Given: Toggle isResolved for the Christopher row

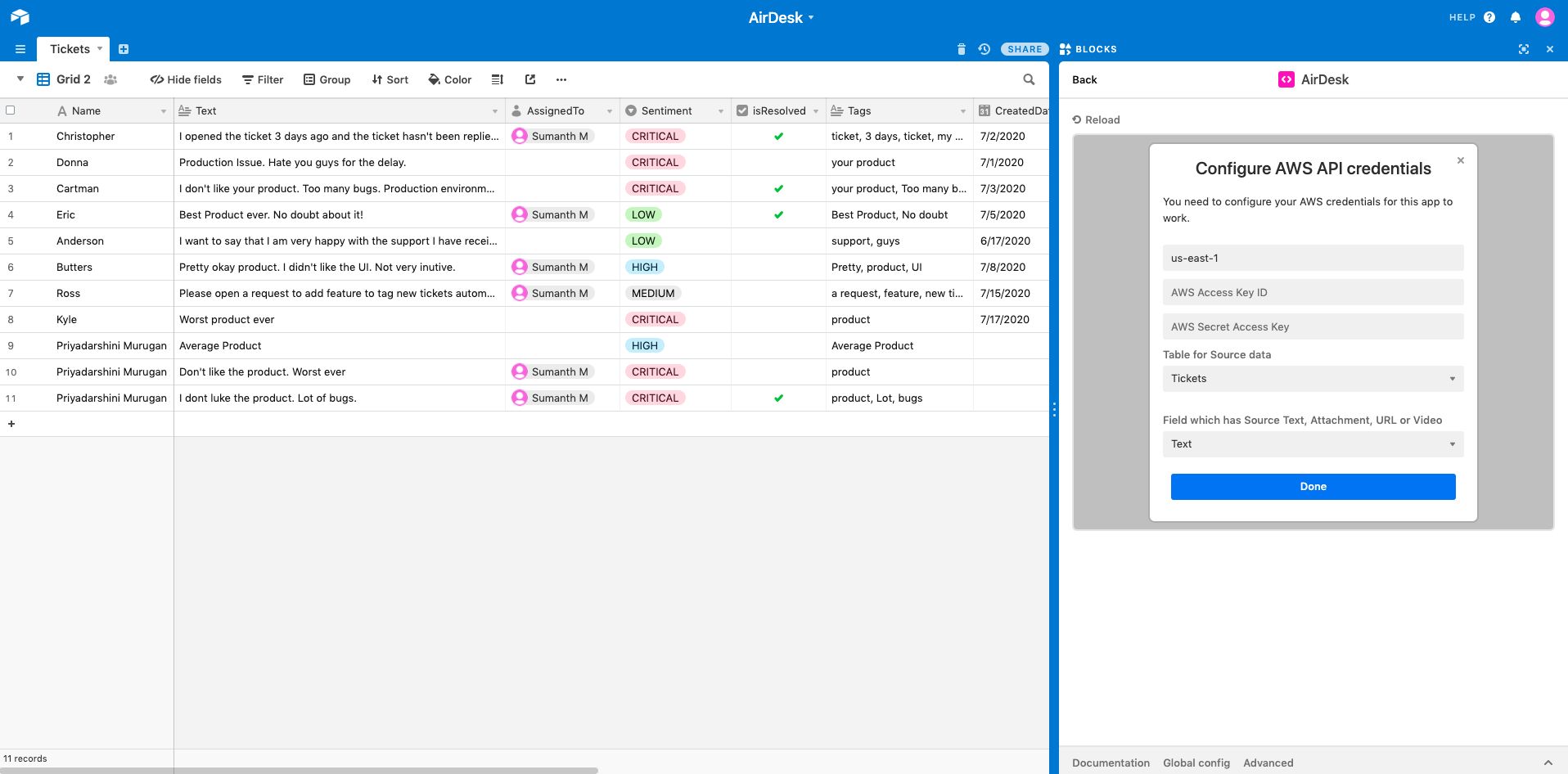Looking at the screenshot, I should [778, 137].
